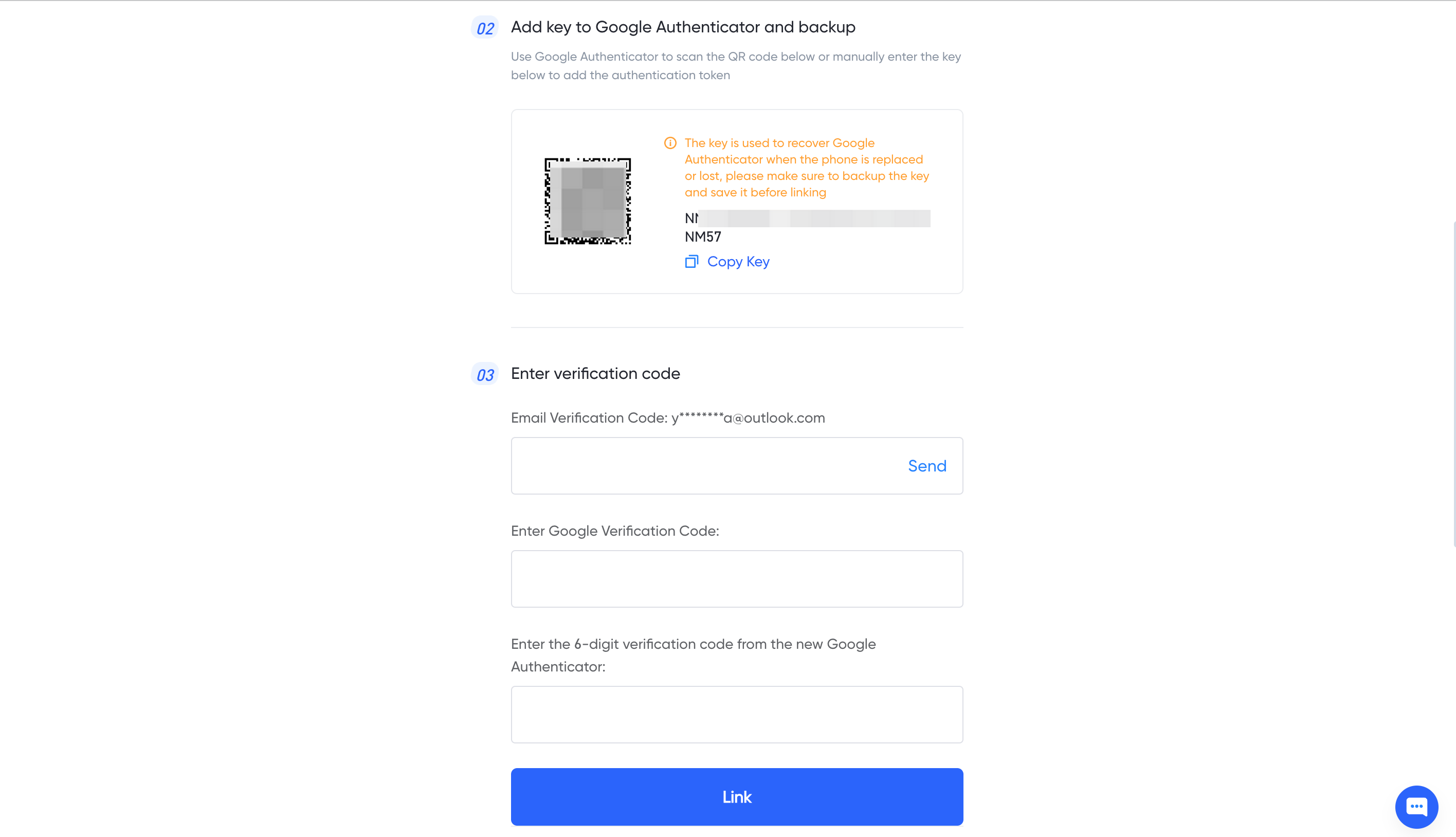Open the live chat support bubble
Image resolution: width=1456 pixels, height=837 pixels.
1416,807
